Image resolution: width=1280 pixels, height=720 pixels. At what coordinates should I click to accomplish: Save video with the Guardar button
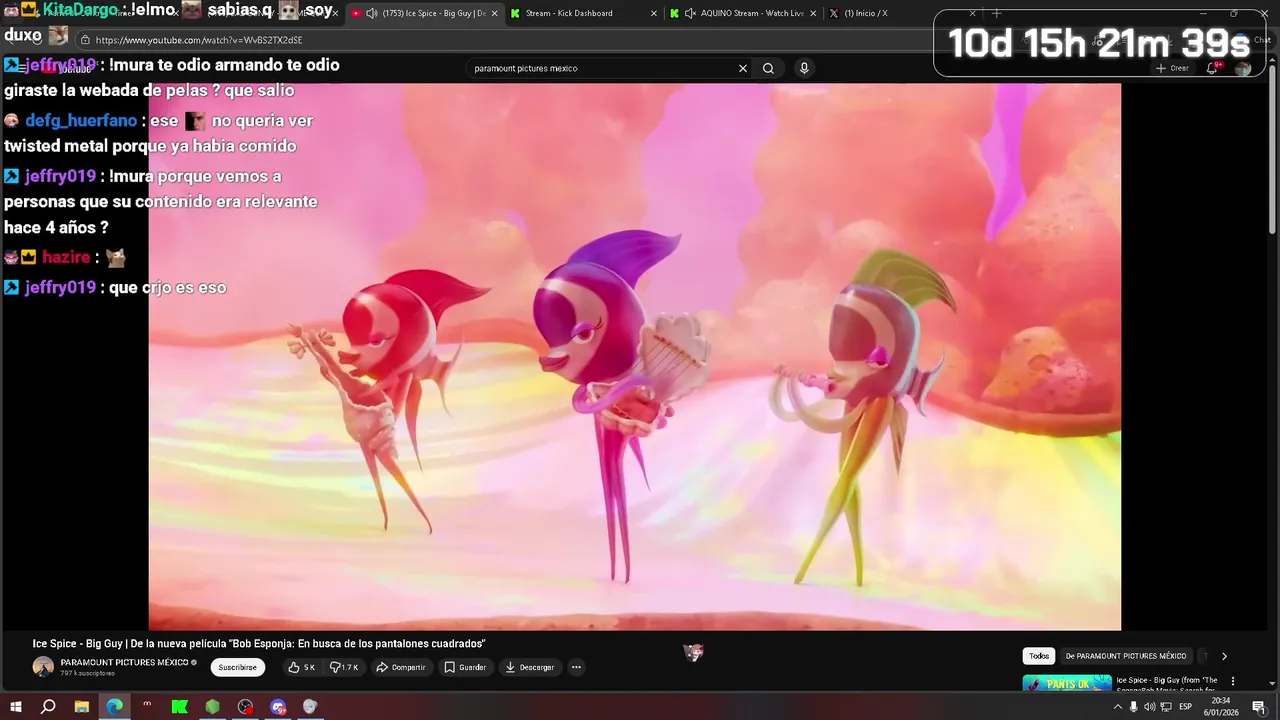click(465, 667)
